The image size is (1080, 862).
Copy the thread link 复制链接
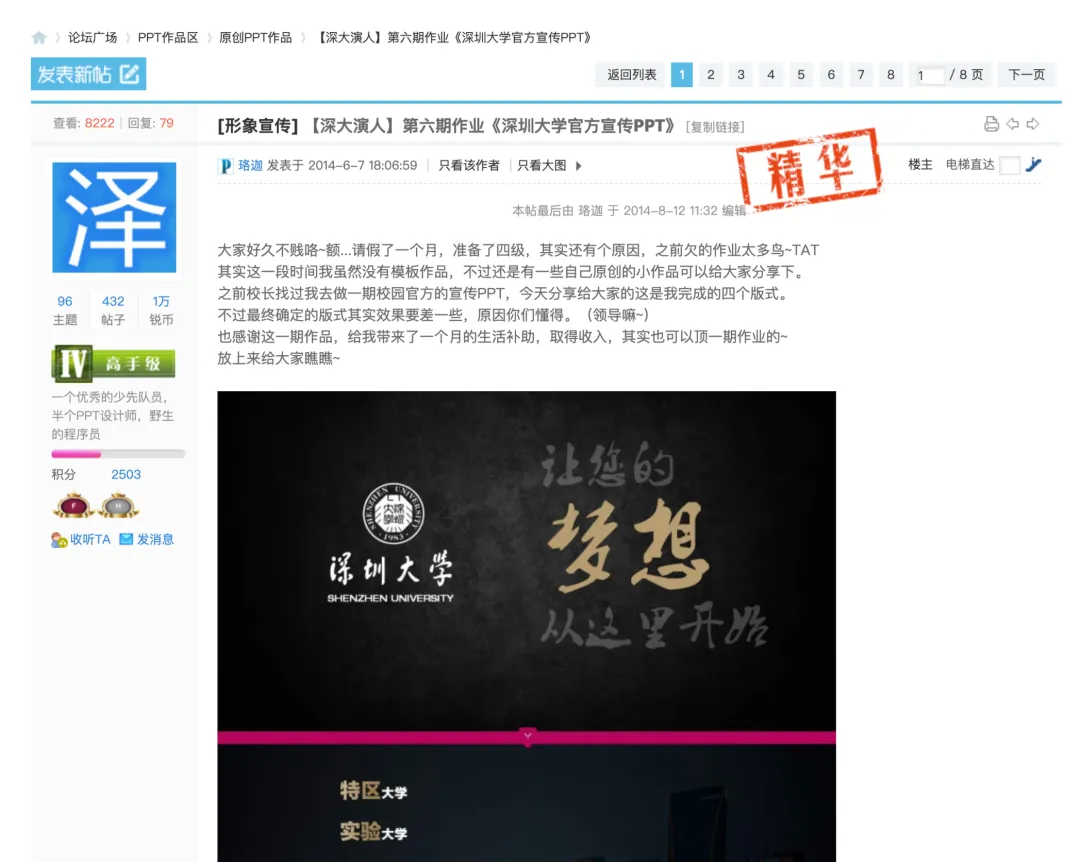[x=715, y=127]
